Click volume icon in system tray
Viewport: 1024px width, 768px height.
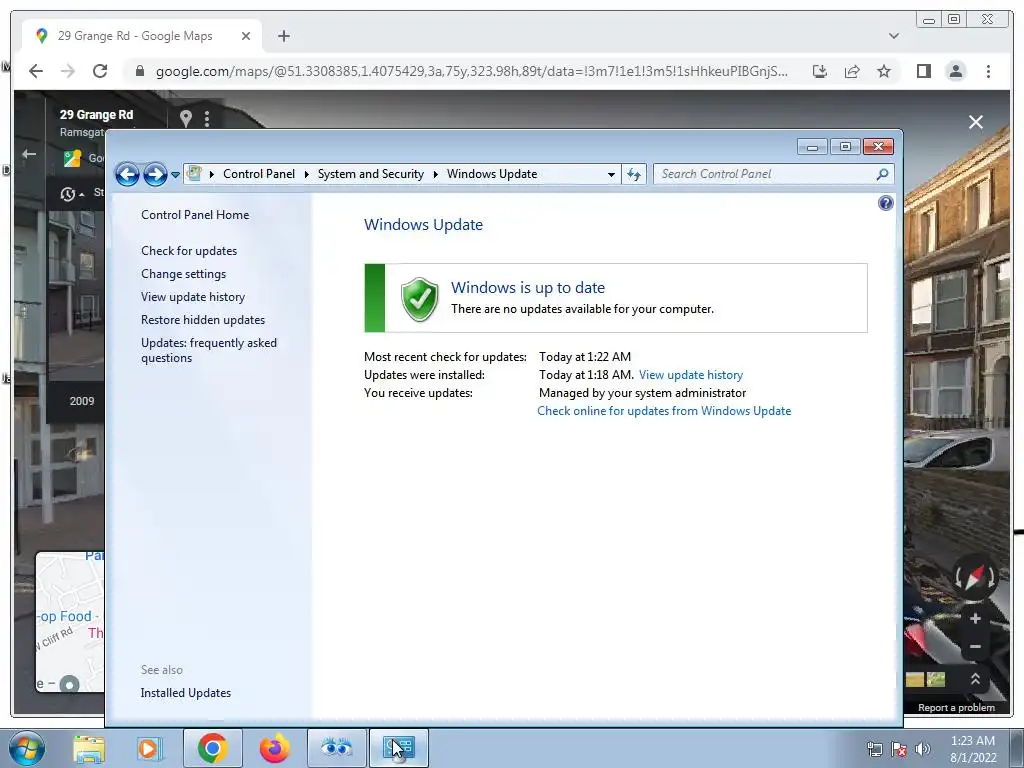coord(923,749)
